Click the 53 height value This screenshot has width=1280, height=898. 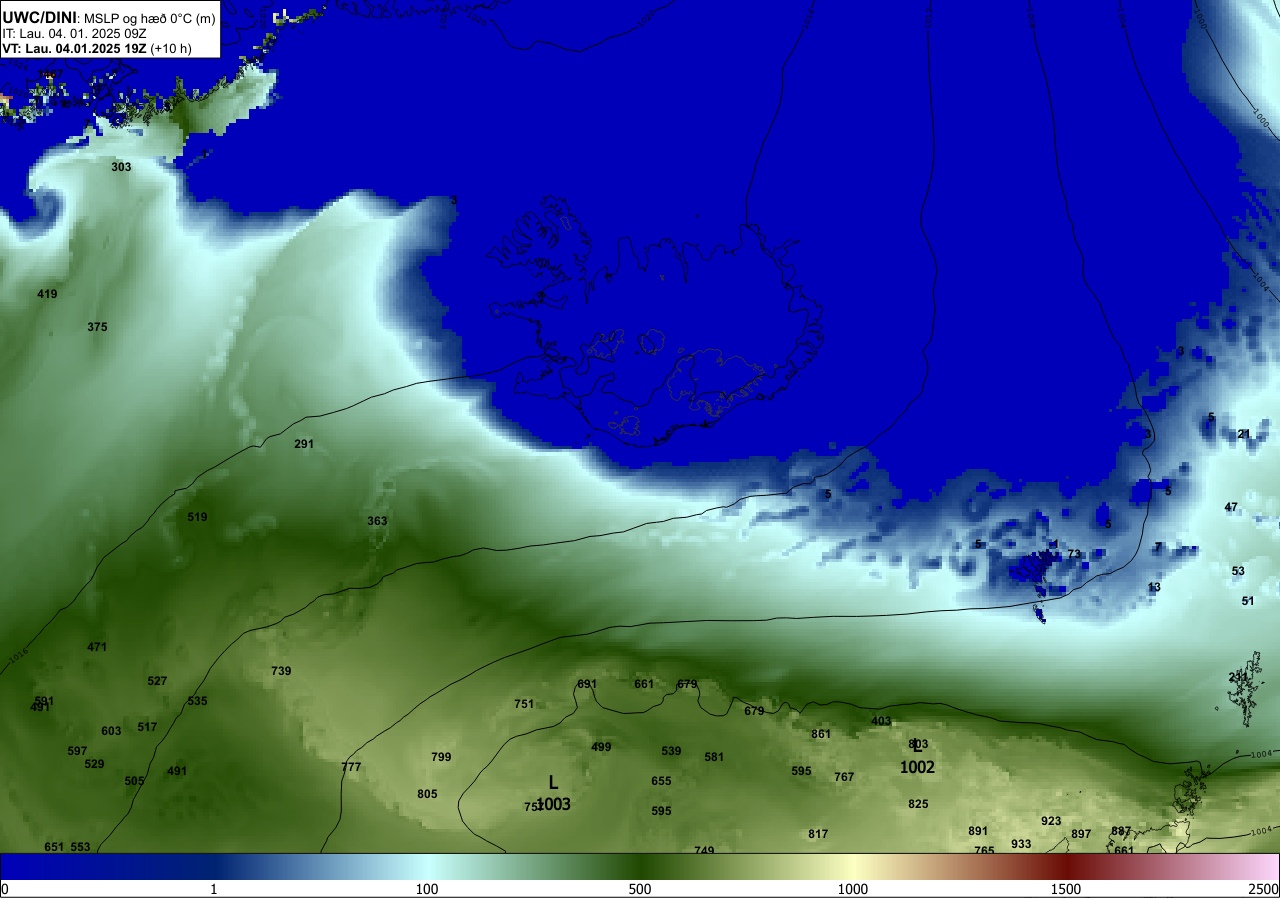[1238, 571]
